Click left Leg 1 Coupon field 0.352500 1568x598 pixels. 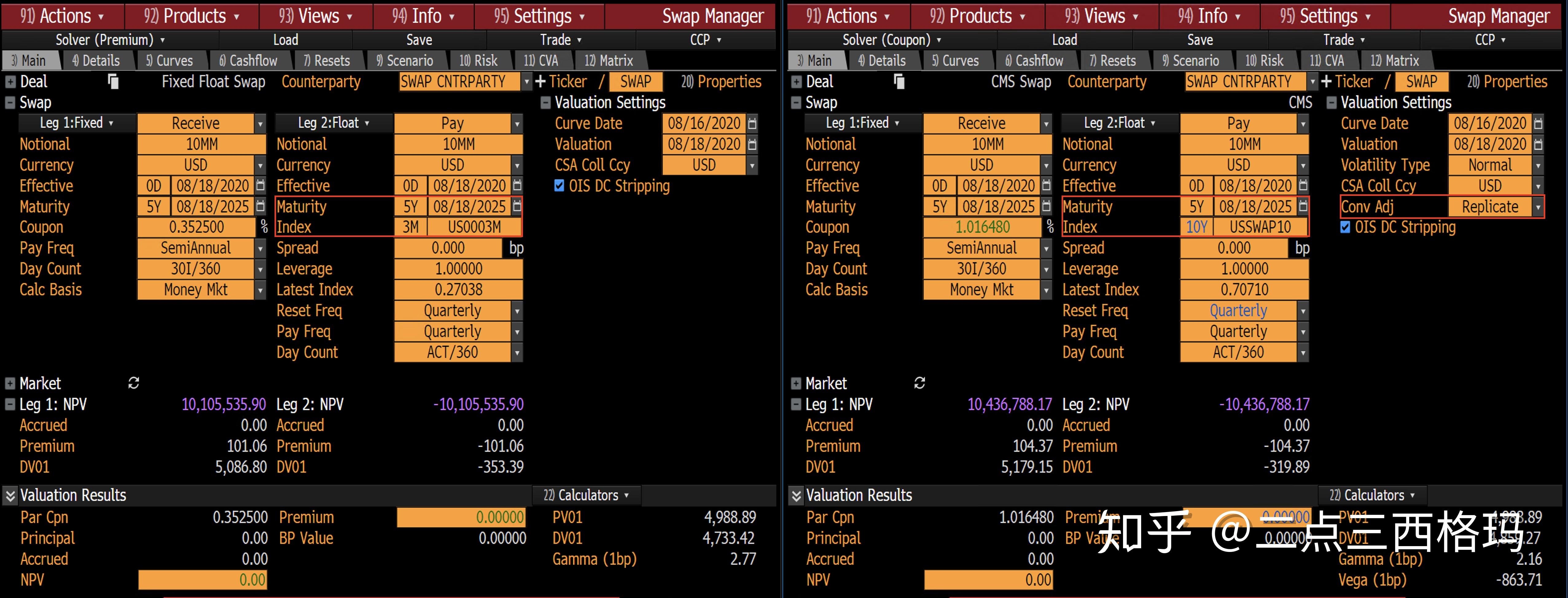(196, 227)
